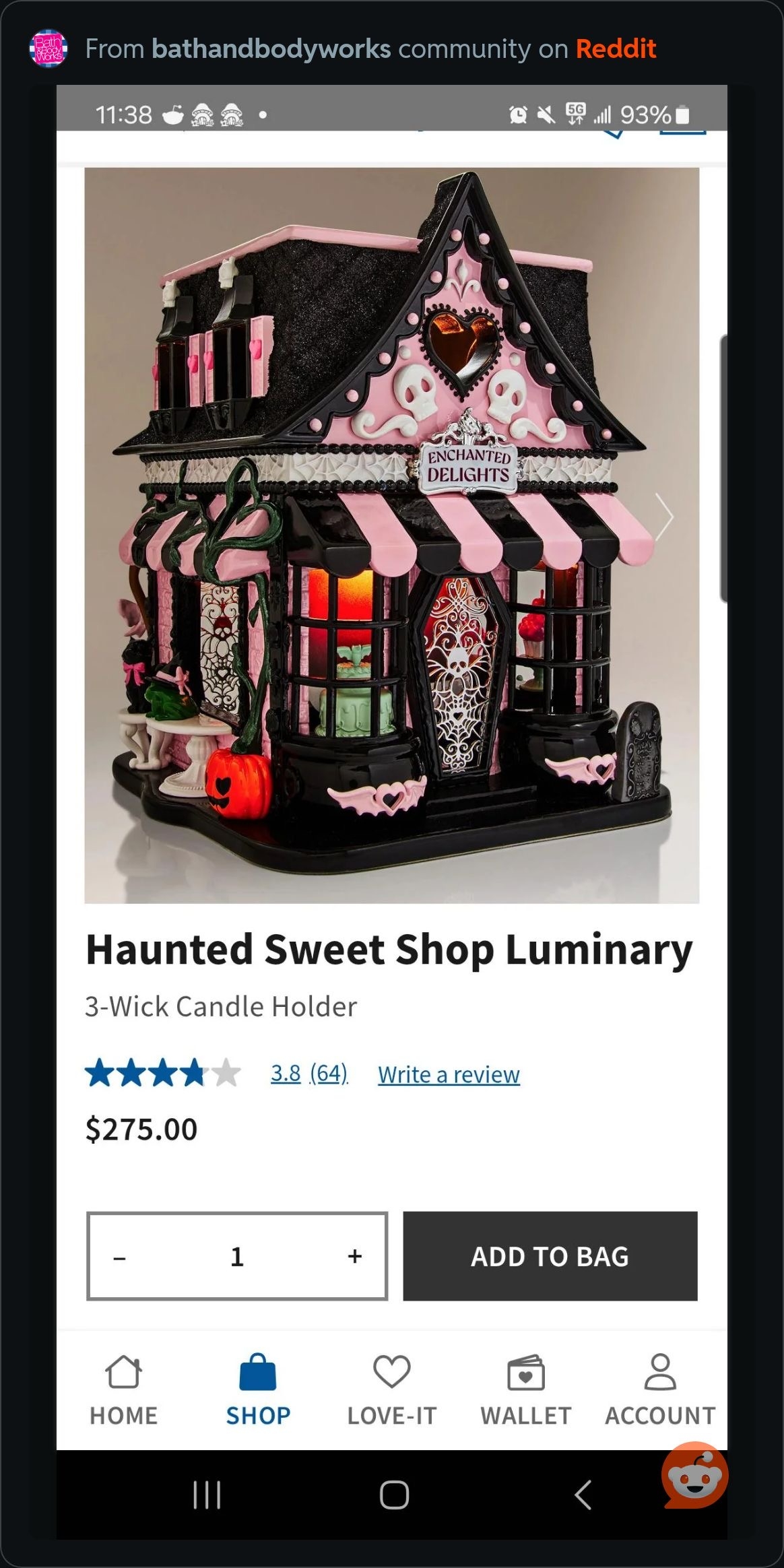This screenshot has height=1568, width=784.
Task: Open the Love-It heart icon
Action: click(391, 1372)
